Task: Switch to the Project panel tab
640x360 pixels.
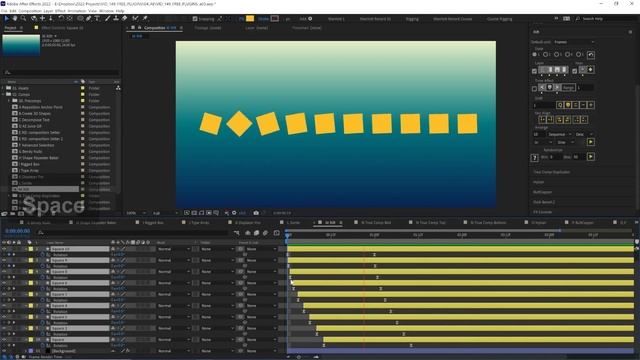Action: [x=11, y=28]
